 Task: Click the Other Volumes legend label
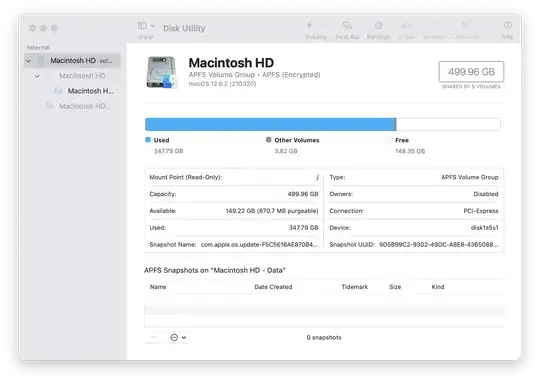pos(297,140)
